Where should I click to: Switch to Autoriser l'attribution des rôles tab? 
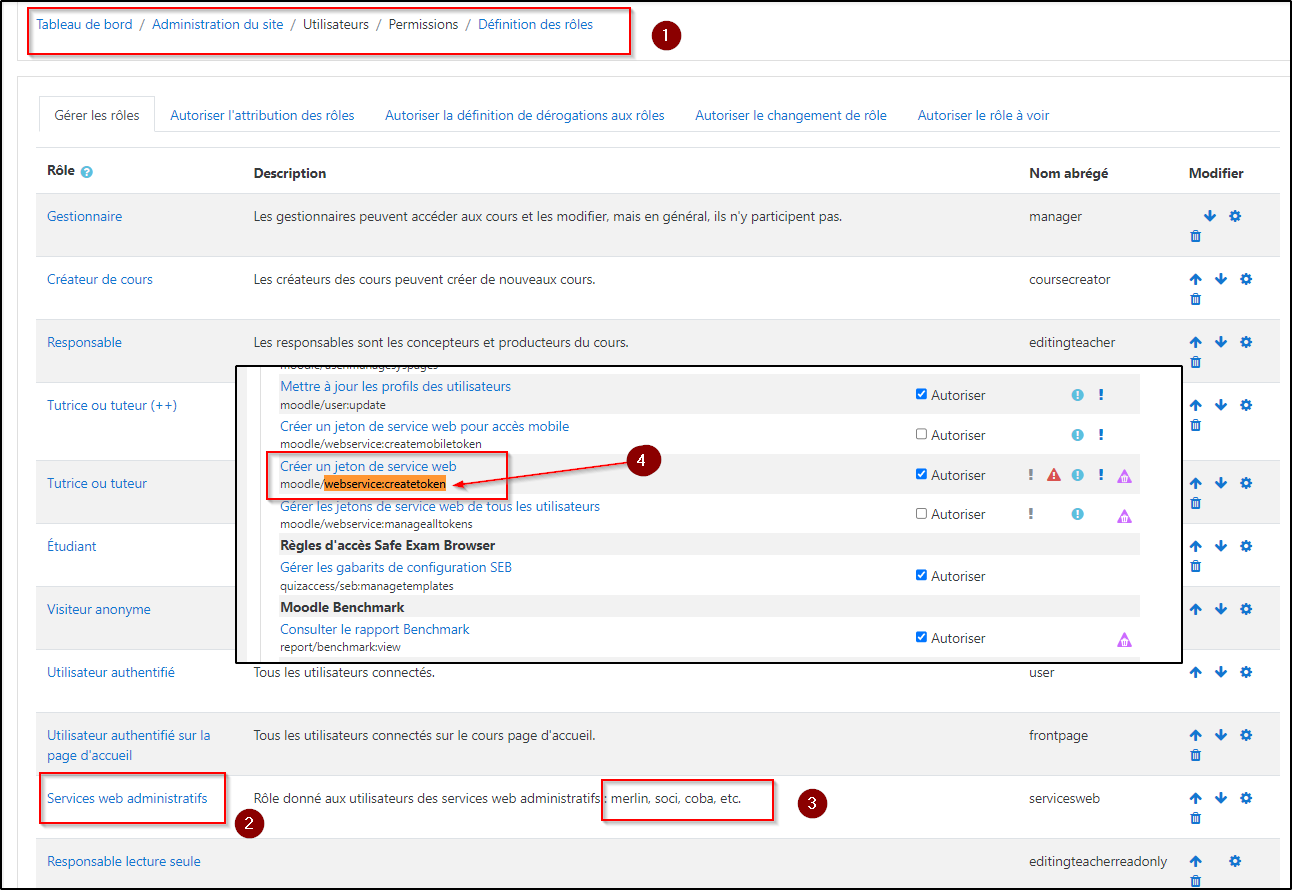click(262, 115)
